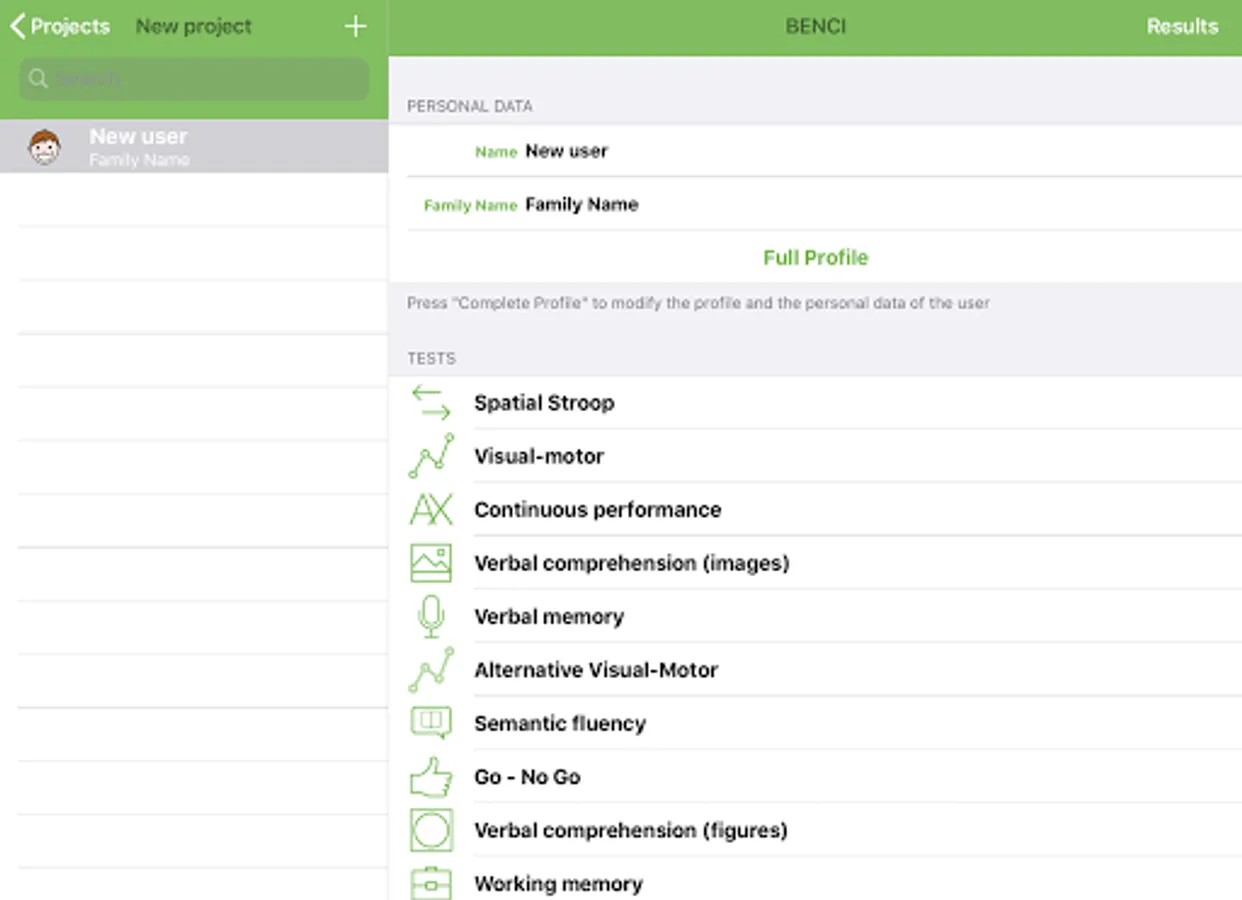This screenshot has height=900, width=1242.
Task: Select the Visual-motor line graph icon
Action: [431, 456]
